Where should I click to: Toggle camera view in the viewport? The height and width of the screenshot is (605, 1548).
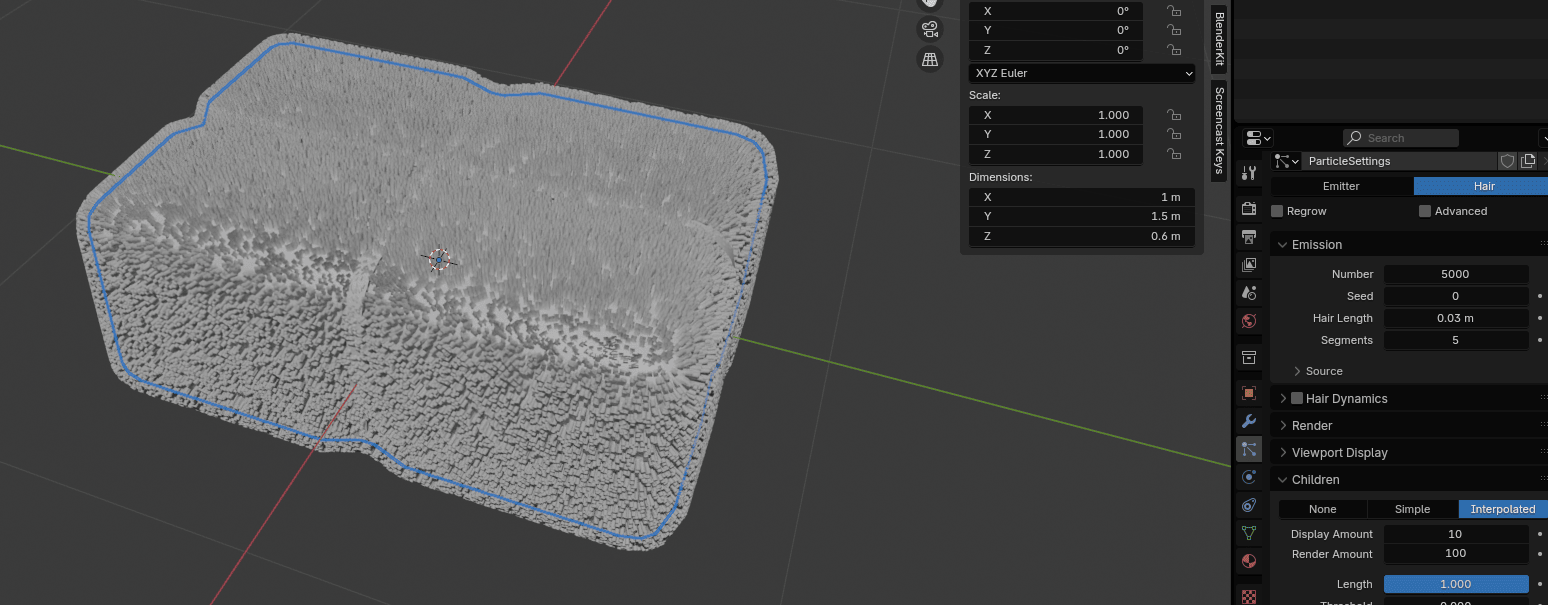pos(930,28)
